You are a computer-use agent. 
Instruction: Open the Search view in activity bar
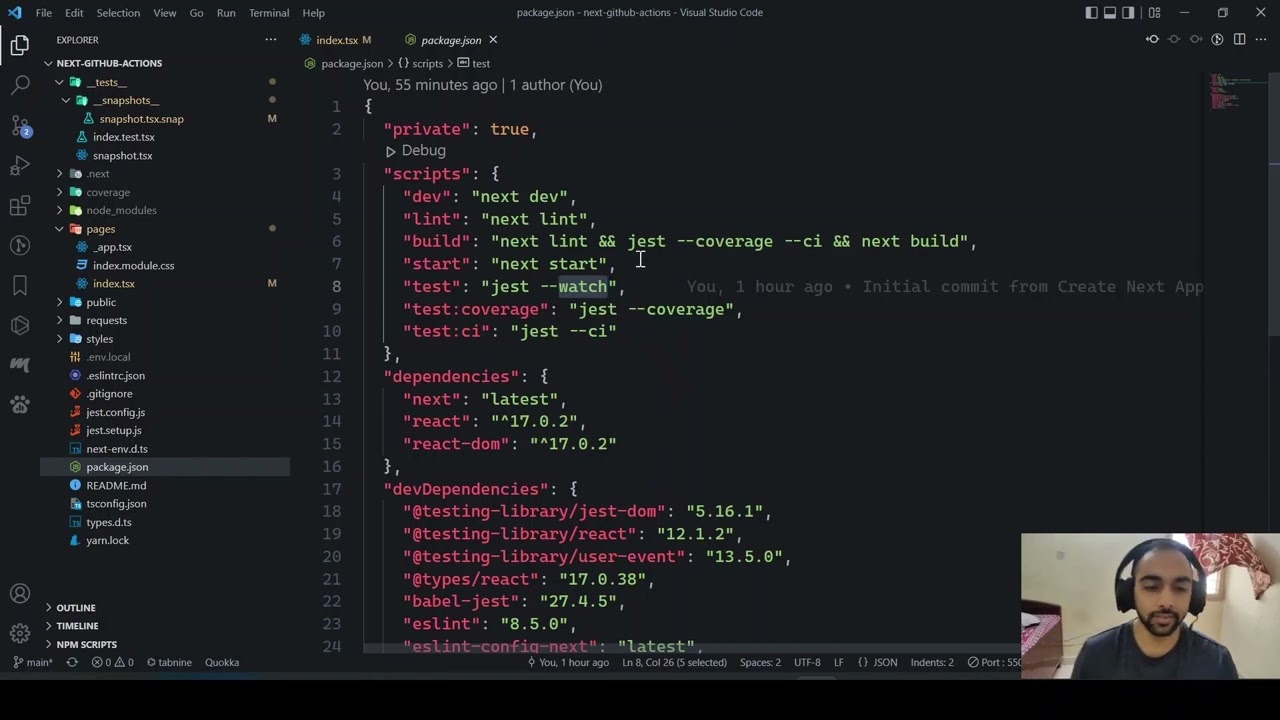tap(20, 85)
